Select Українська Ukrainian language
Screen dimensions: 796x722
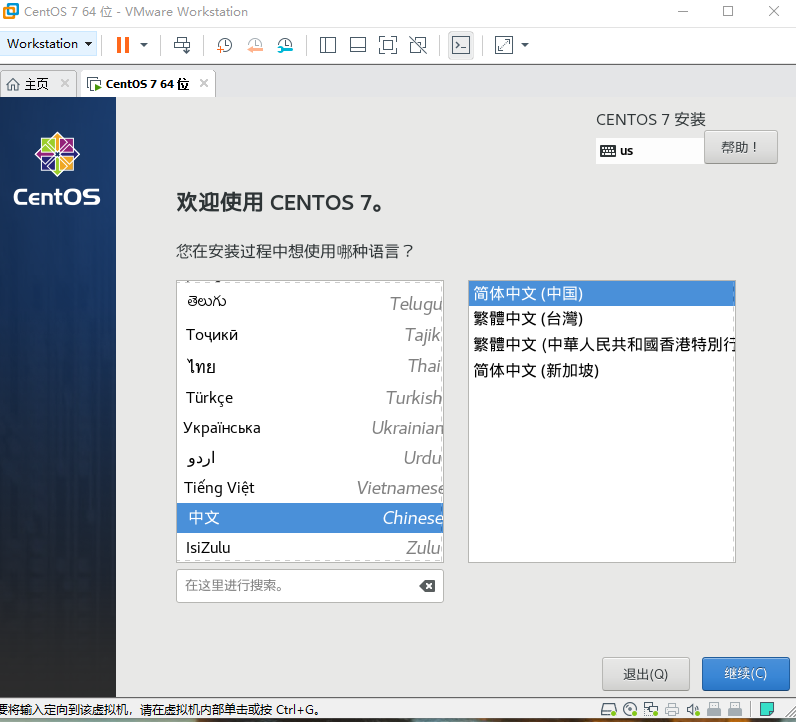pyautogui.click(x=310, y=428)
